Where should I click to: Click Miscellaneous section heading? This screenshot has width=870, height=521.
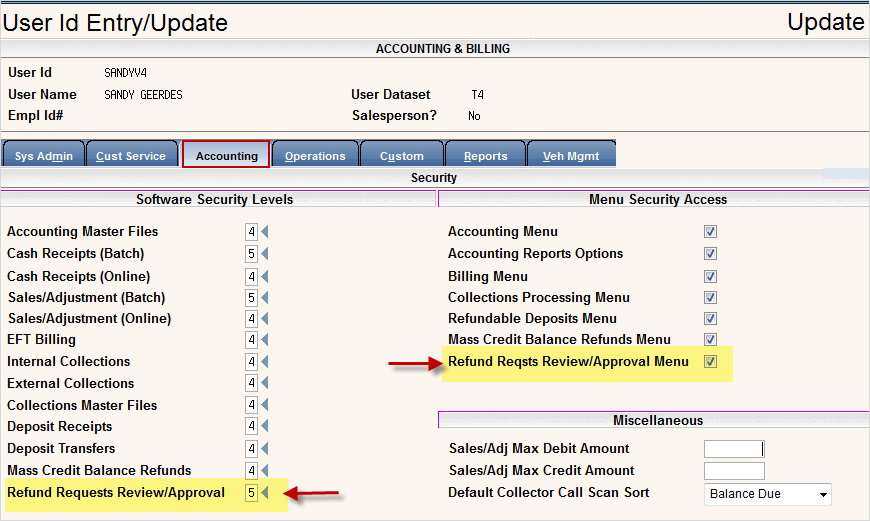tap(658, 421)
